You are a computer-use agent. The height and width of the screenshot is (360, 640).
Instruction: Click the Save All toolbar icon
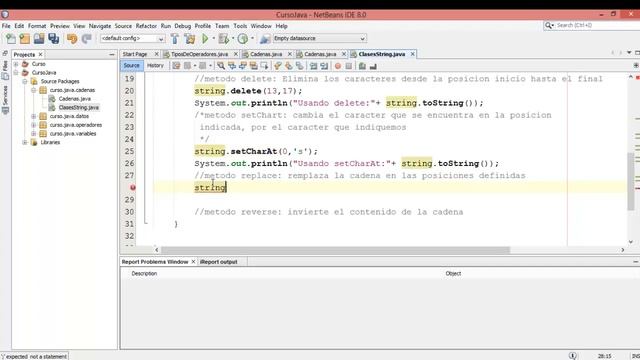coord(53,39)
